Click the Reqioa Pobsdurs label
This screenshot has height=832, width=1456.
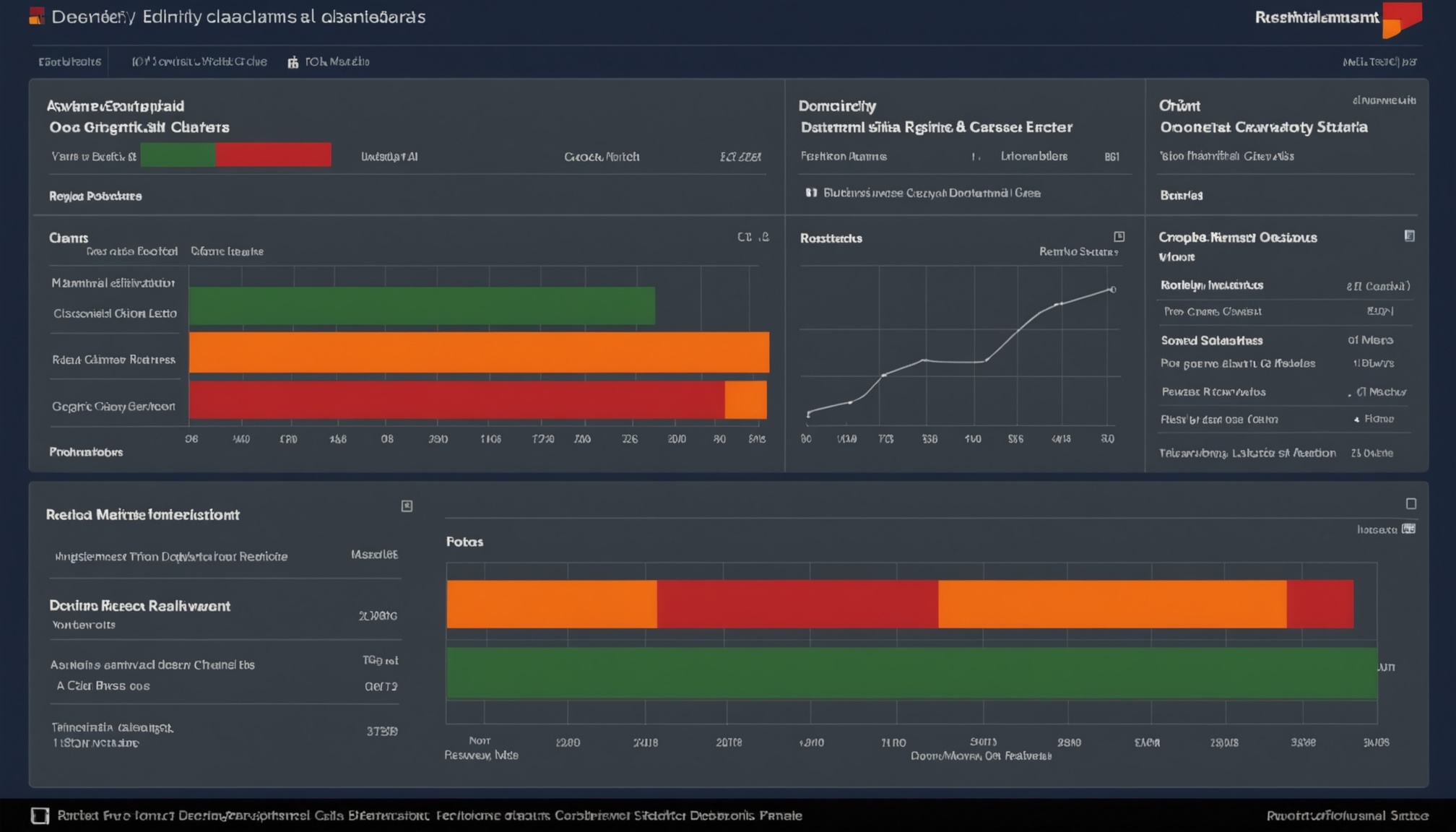pos(95,196)
